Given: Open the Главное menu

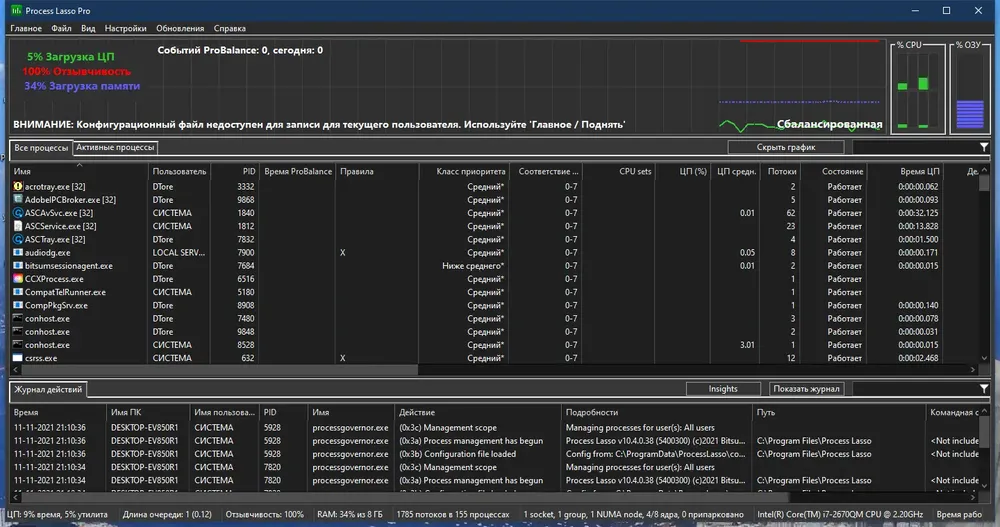Looking at the screenshot, I should (26, 28).
